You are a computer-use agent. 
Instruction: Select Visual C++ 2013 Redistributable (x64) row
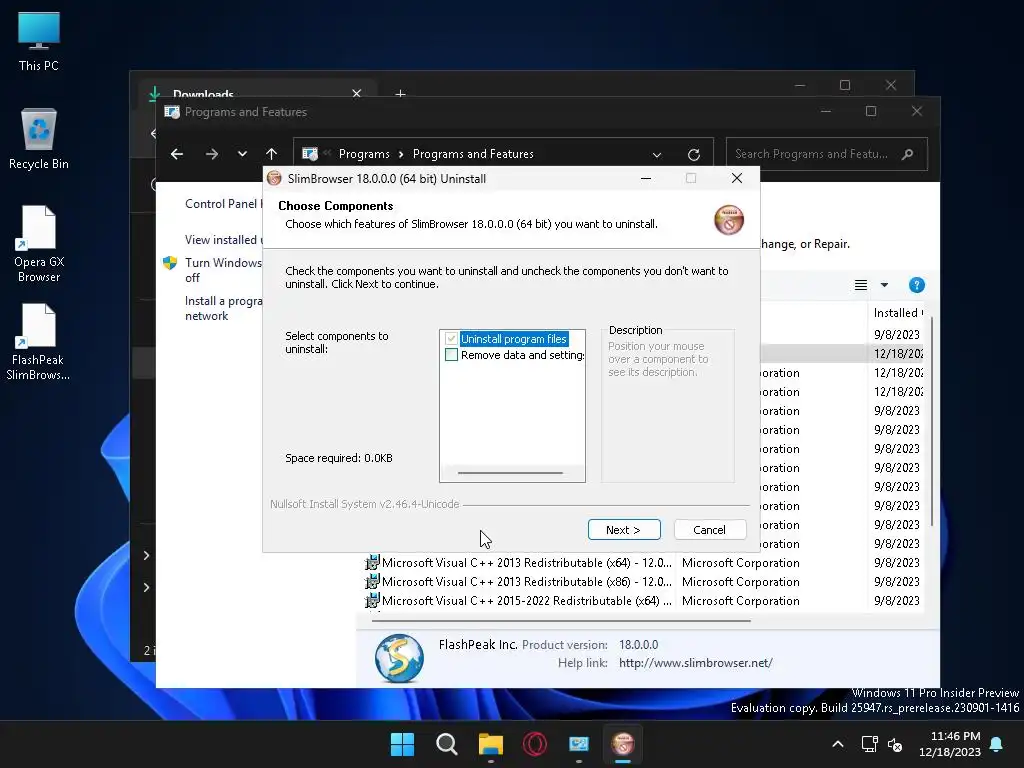coord(643,563)
